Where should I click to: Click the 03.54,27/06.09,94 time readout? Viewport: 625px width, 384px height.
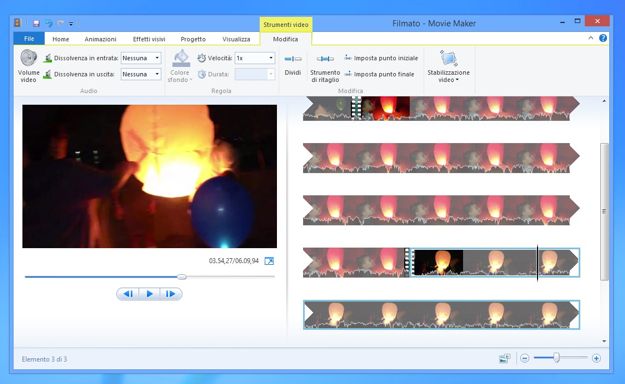point(234,261)
